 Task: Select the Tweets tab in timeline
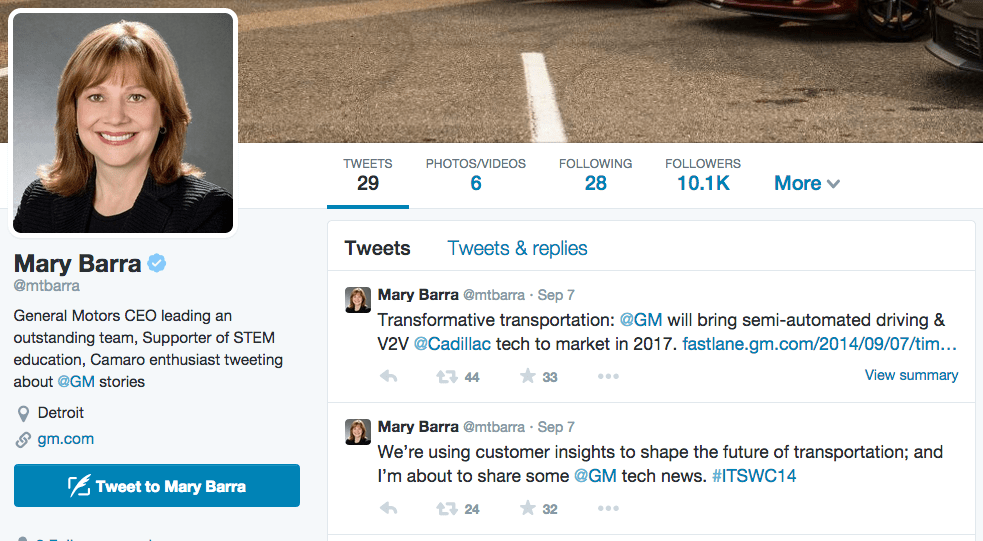pyautogui.click(x=377, y=248)
